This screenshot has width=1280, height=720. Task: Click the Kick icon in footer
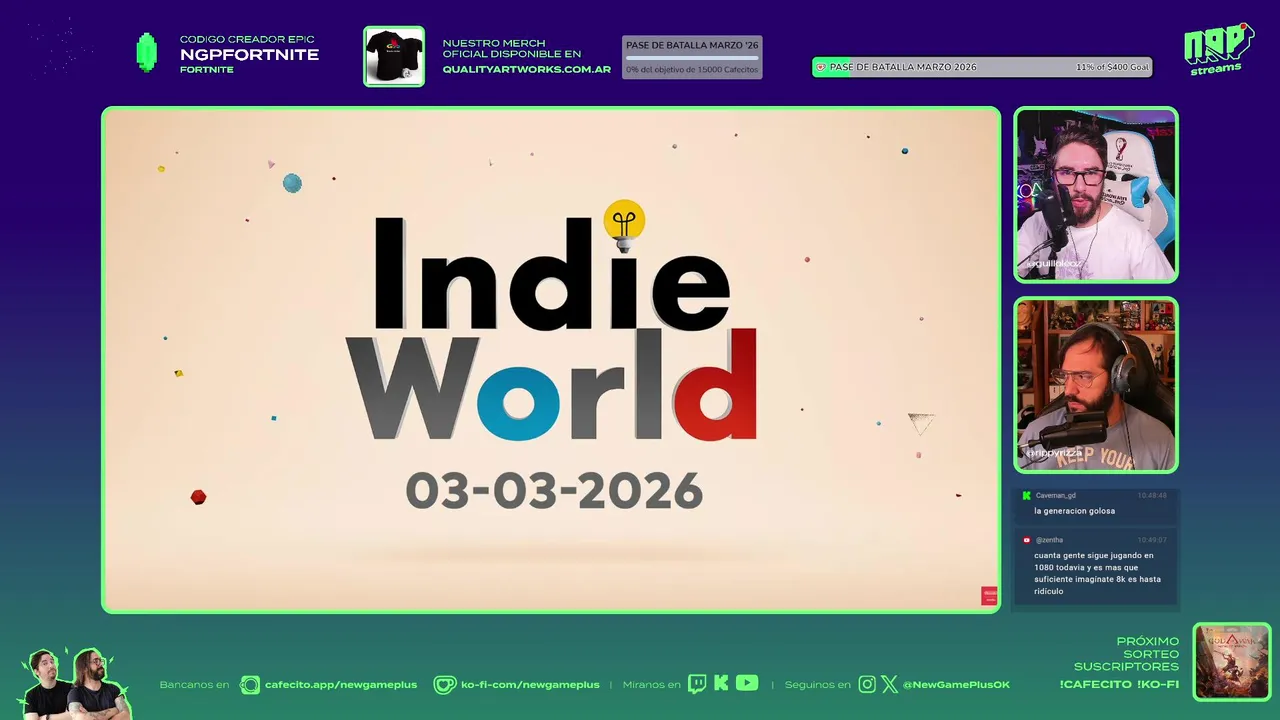721,684
